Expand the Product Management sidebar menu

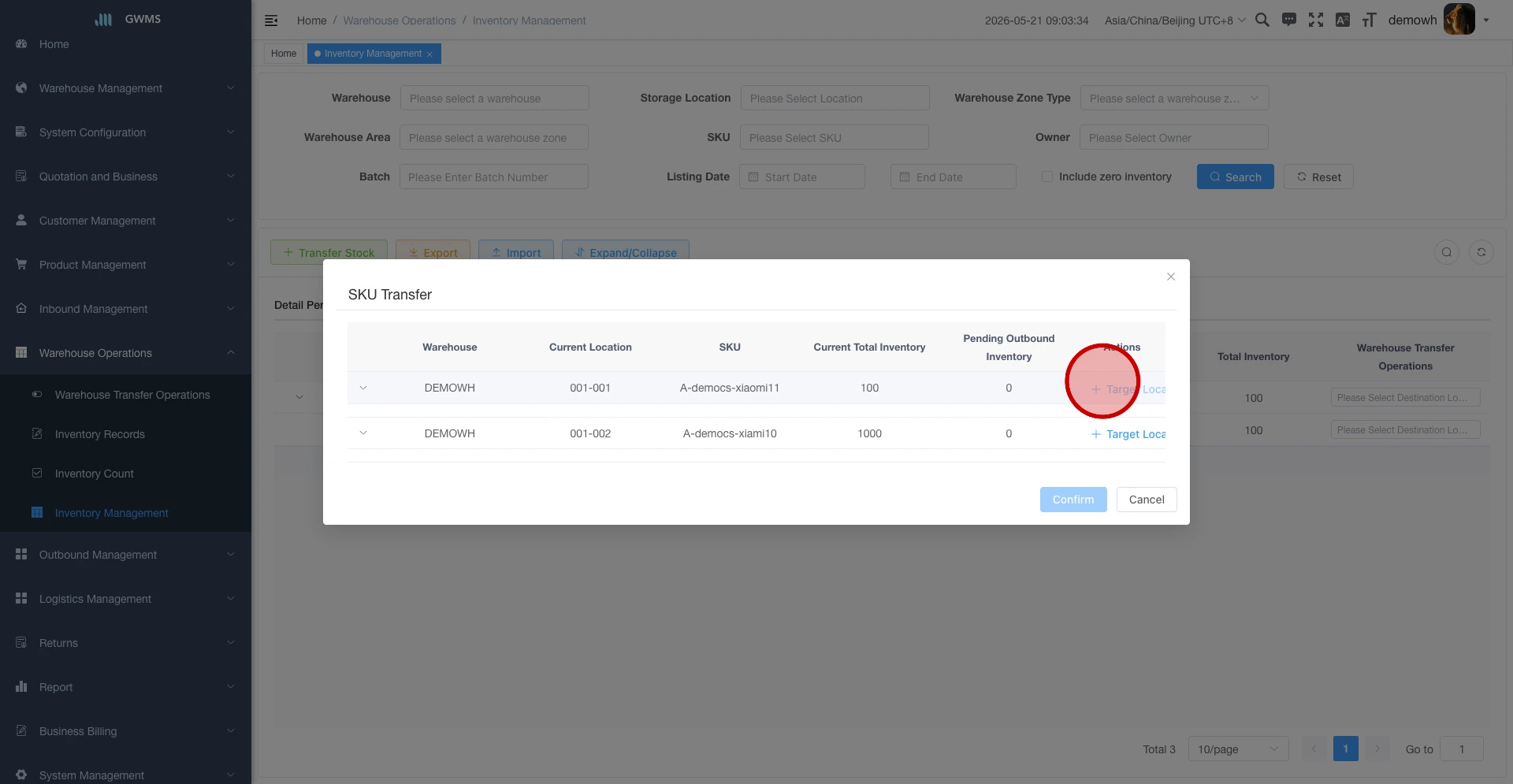click(x=126, y=265)
